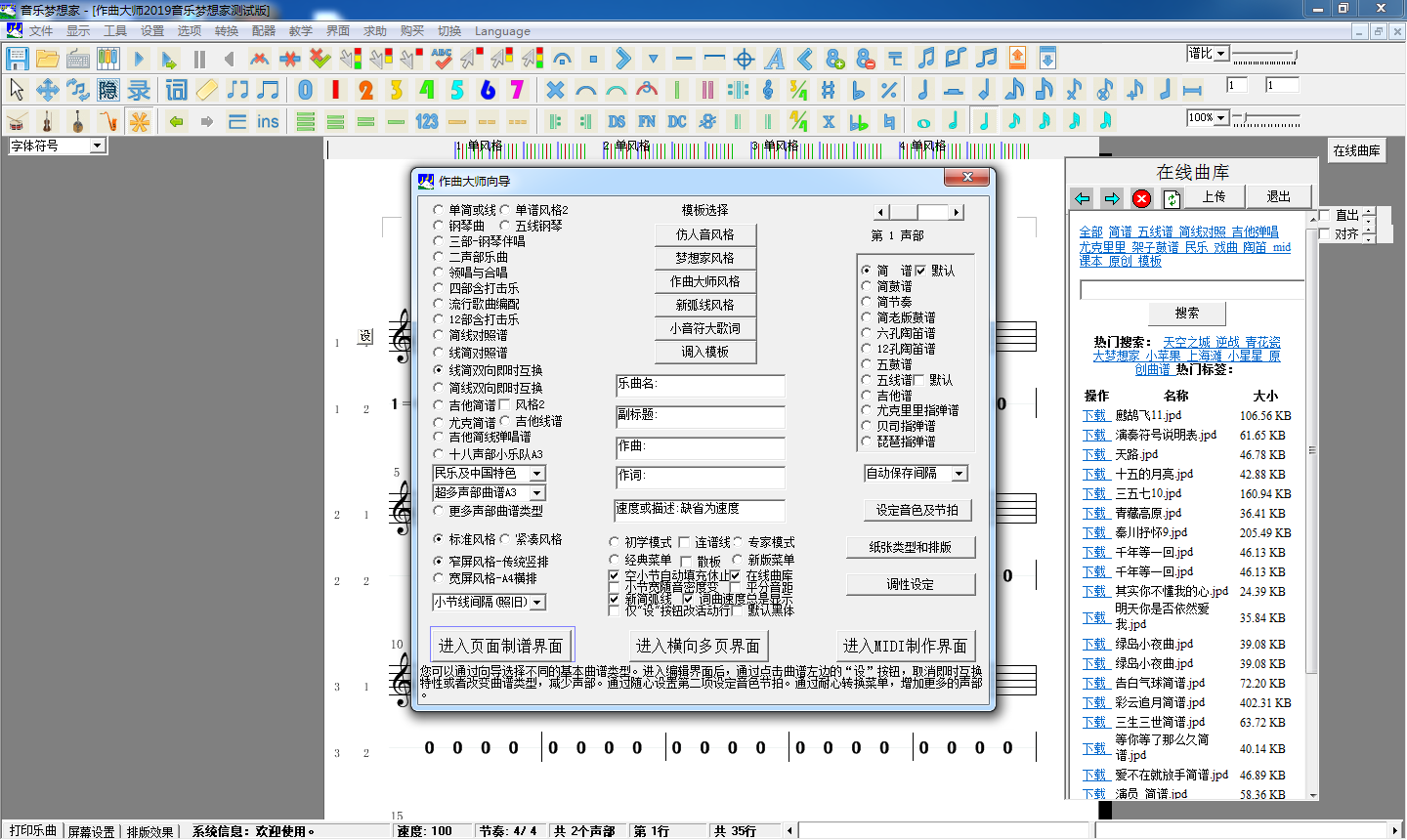Select the arrow pointer tool
The height and width of the screenshot is (840, 1407).
click(17, 90)
